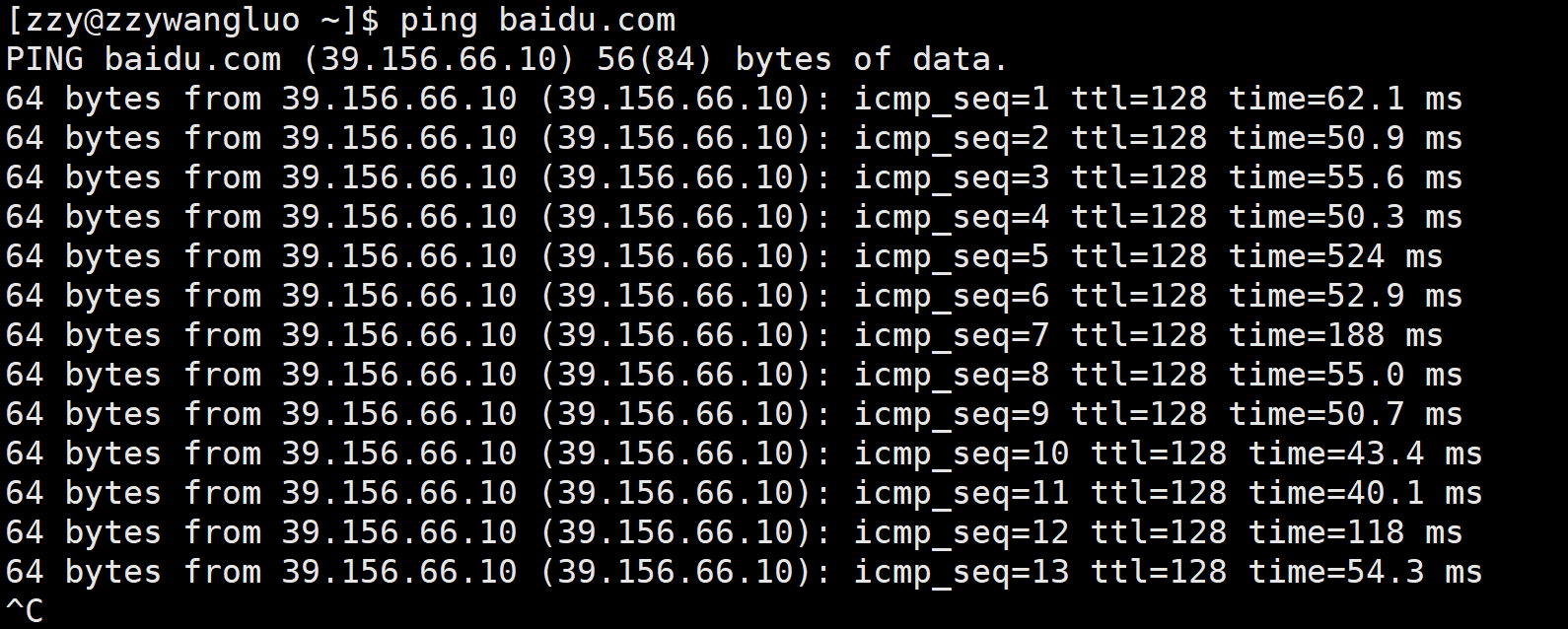
Task: Click the icmp_seq=2 text
Action: (x=952, y=140)
